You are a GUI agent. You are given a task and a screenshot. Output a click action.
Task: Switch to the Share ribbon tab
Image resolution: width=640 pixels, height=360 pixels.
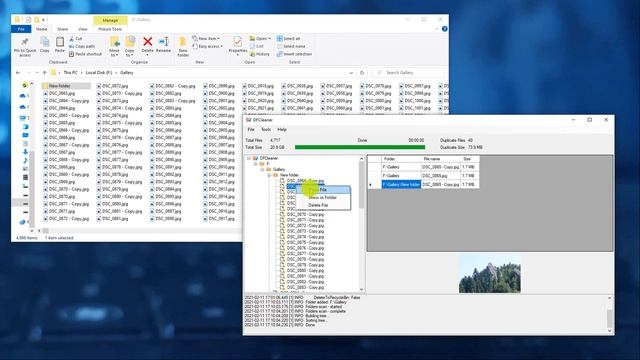(62, 29)
